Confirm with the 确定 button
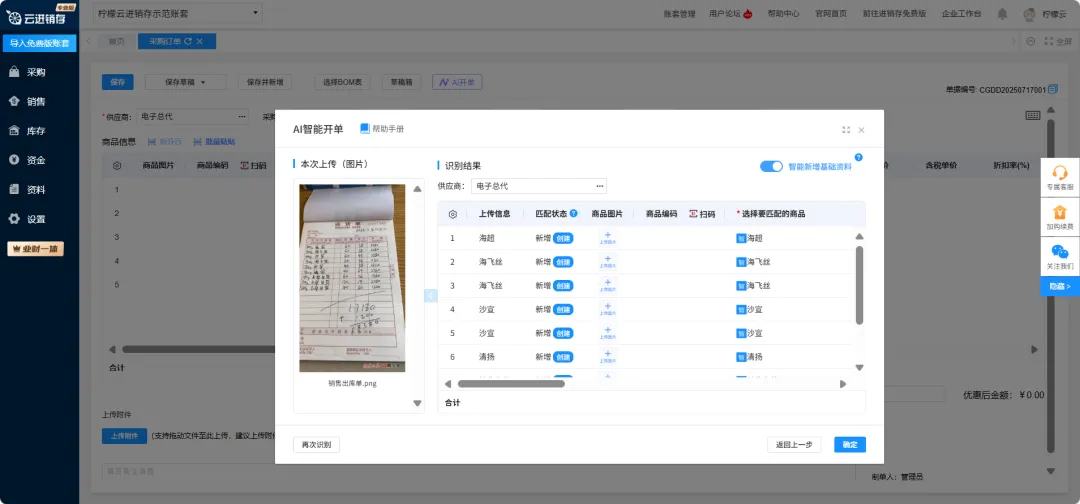 point(850,445)
